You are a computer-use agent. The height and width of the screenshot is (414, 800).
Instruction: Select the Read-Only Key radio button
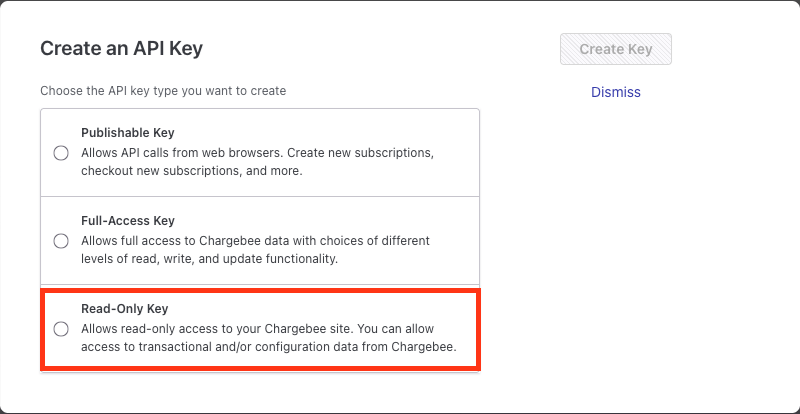[x=61, y=329]
